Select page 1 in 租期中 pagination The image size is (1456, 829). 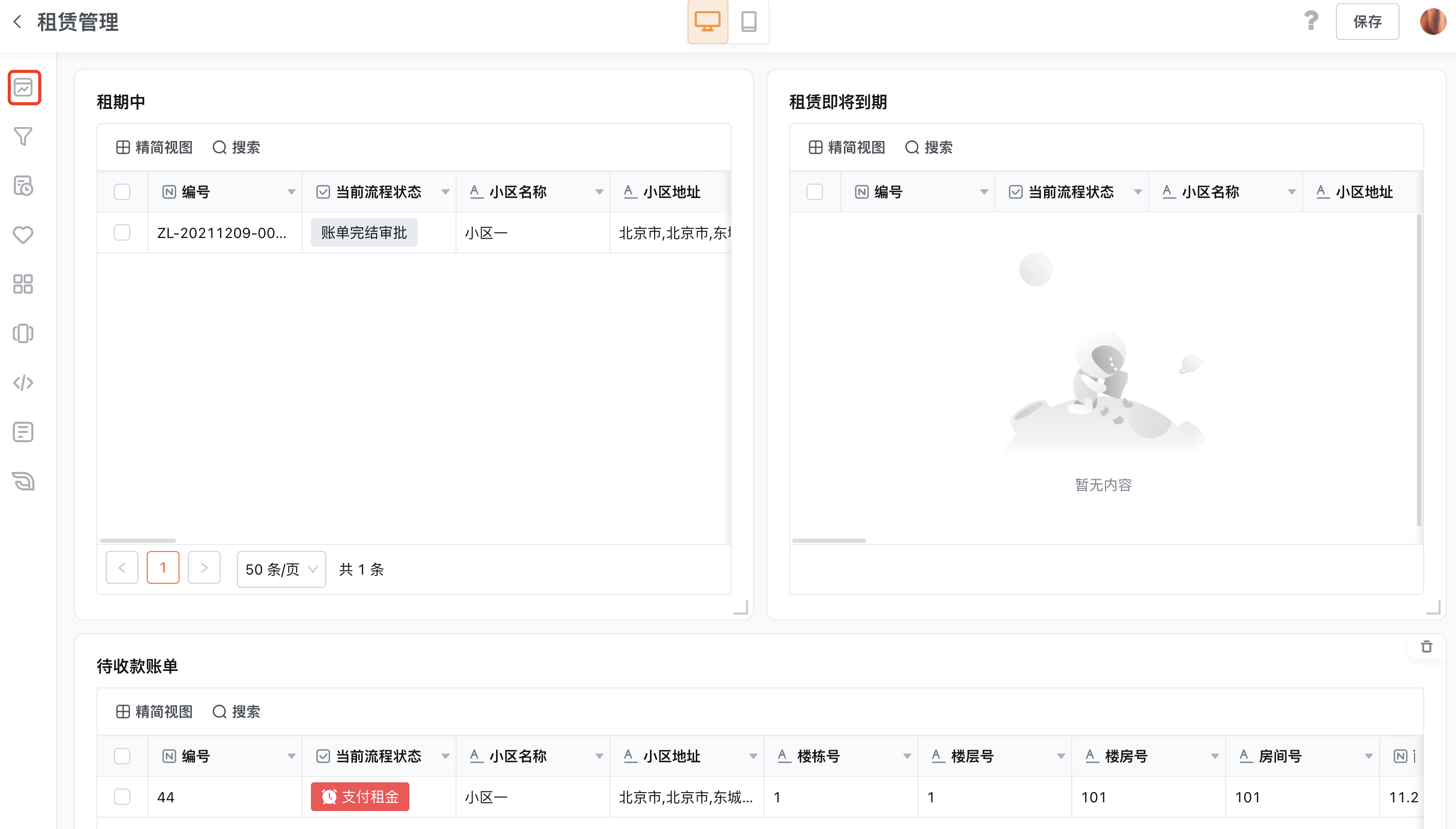(x=163, y=568)
